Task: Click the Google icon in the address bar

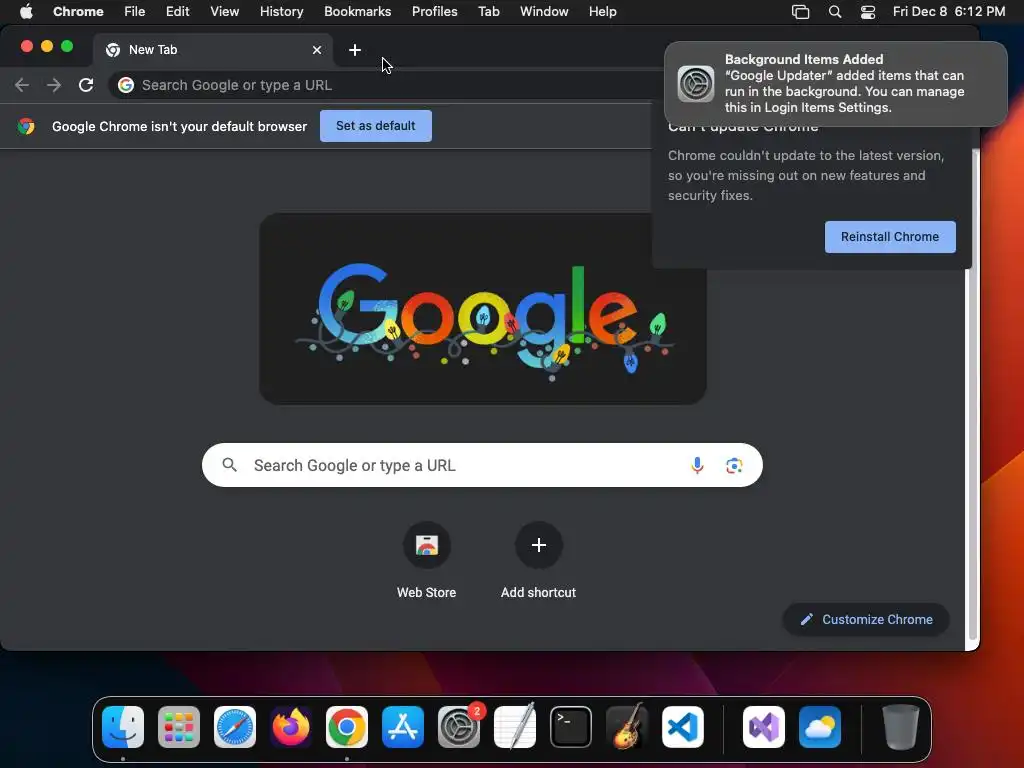Action: pos(126,85)
